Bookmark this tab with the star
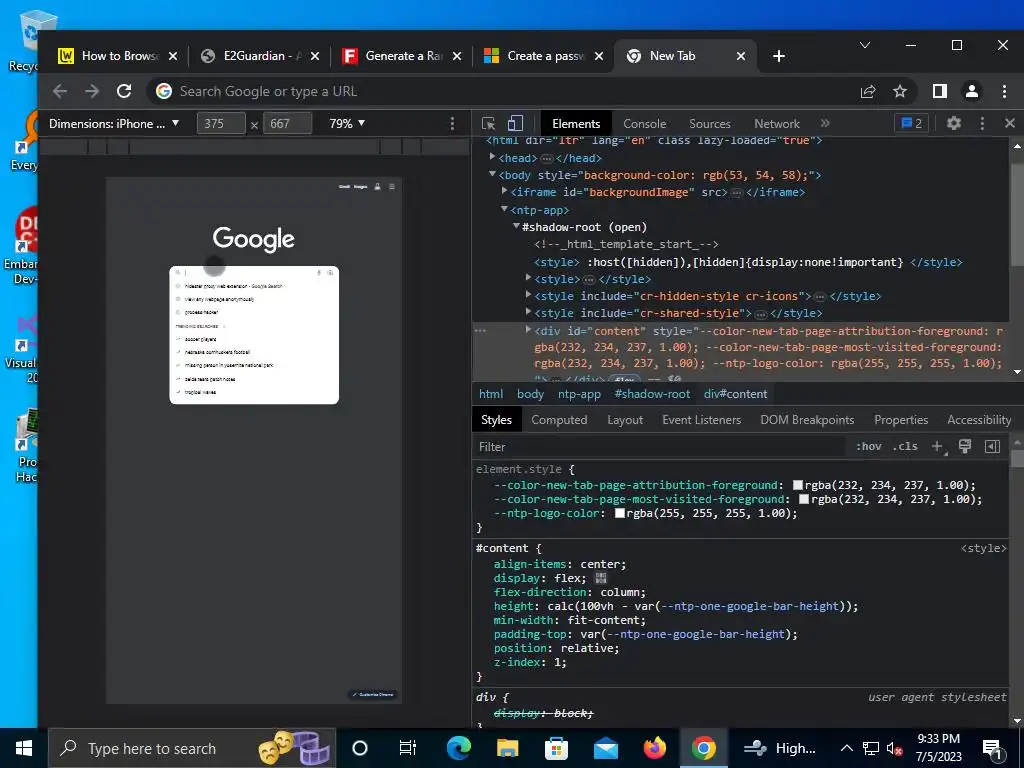This screenshot has height=768, width=1024. (x=900, y=91)
